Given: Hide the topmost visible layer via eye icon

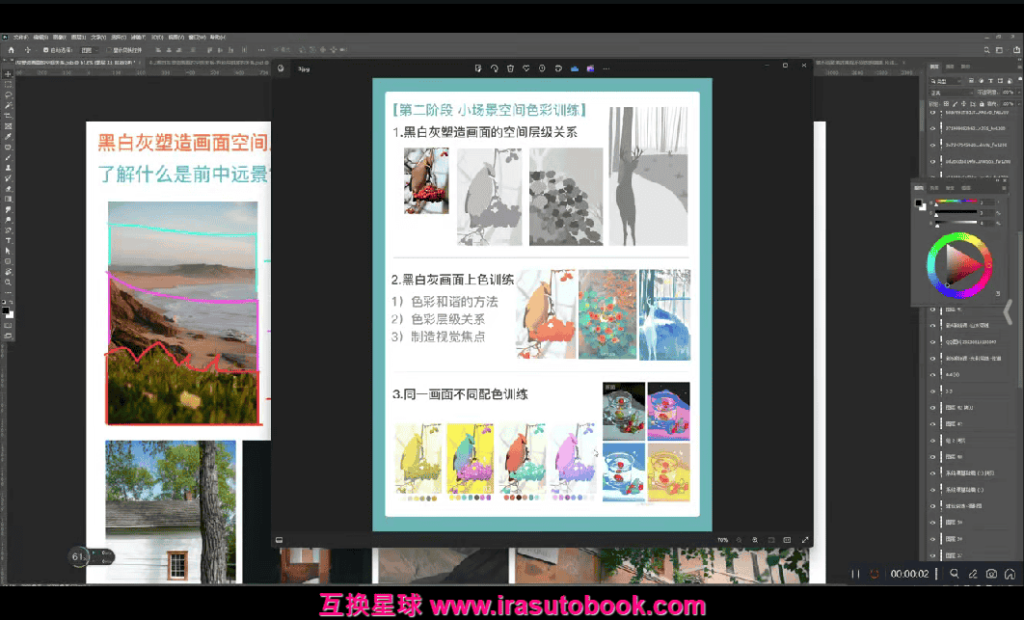Looking at the screenshot, I should tap(933, 112).
